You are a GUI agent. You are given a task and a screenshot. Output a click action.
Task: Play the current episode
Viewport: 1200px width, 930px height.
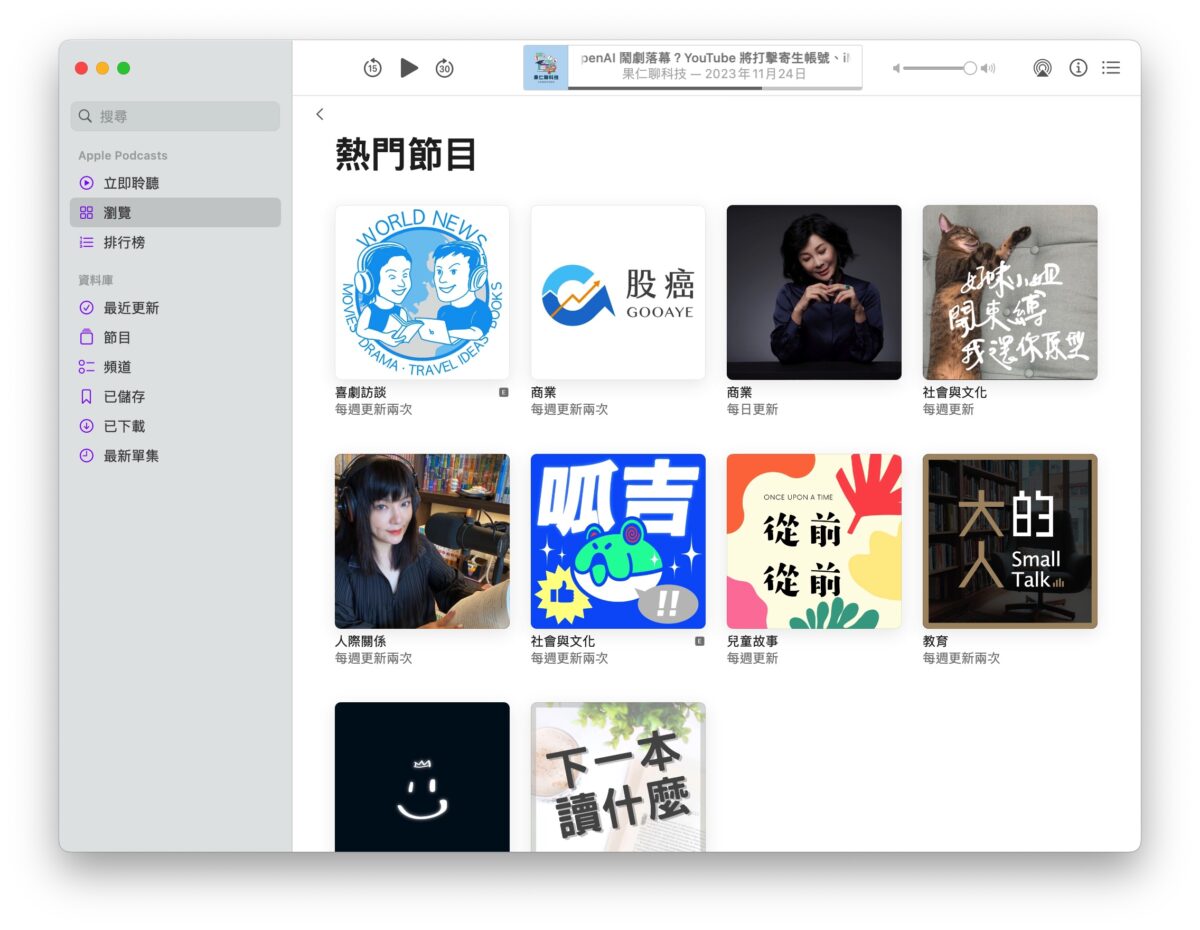[x=409, y=68]
